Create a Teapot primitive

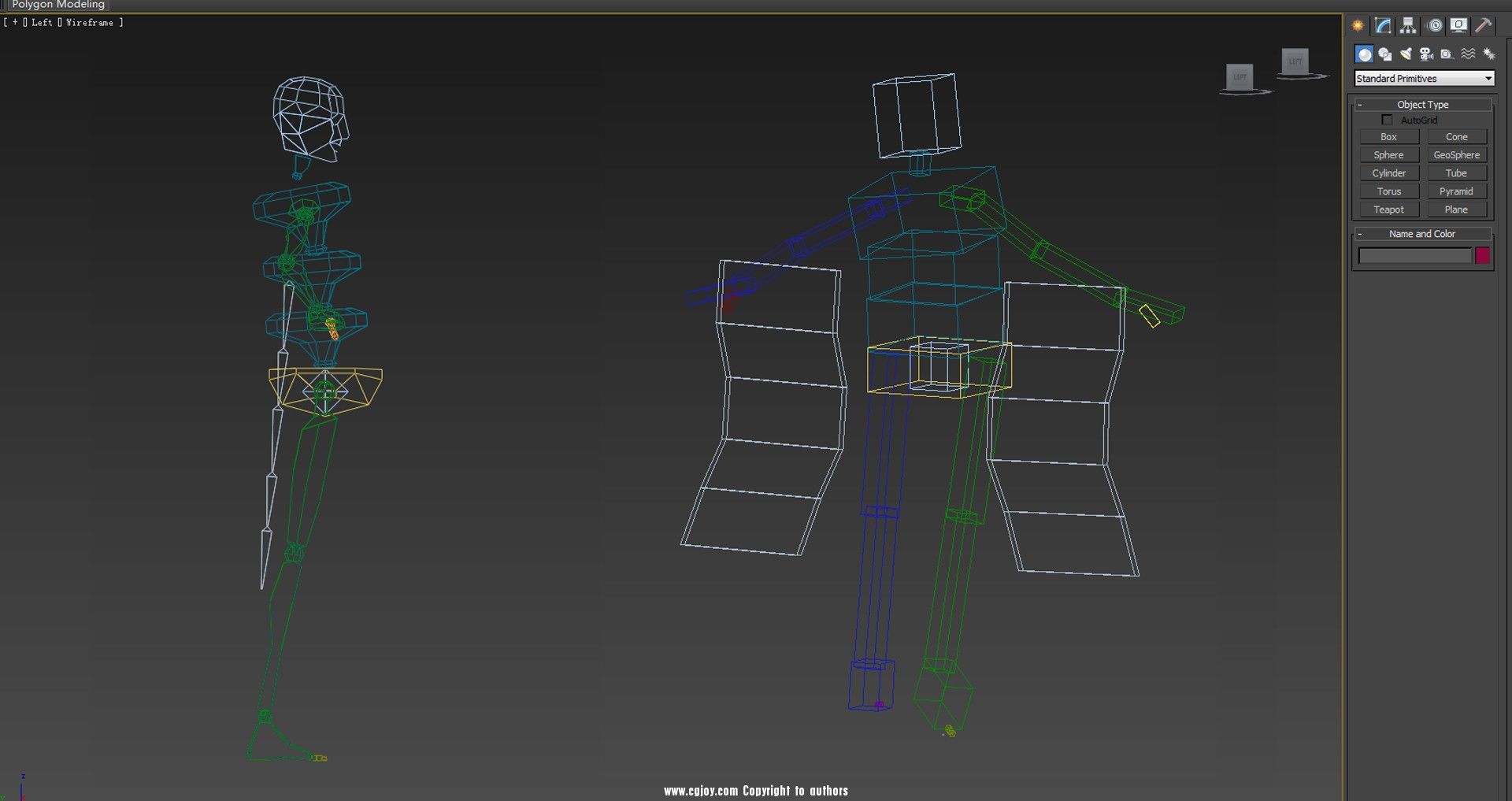pyautogui.click(x=1389, y=210)
